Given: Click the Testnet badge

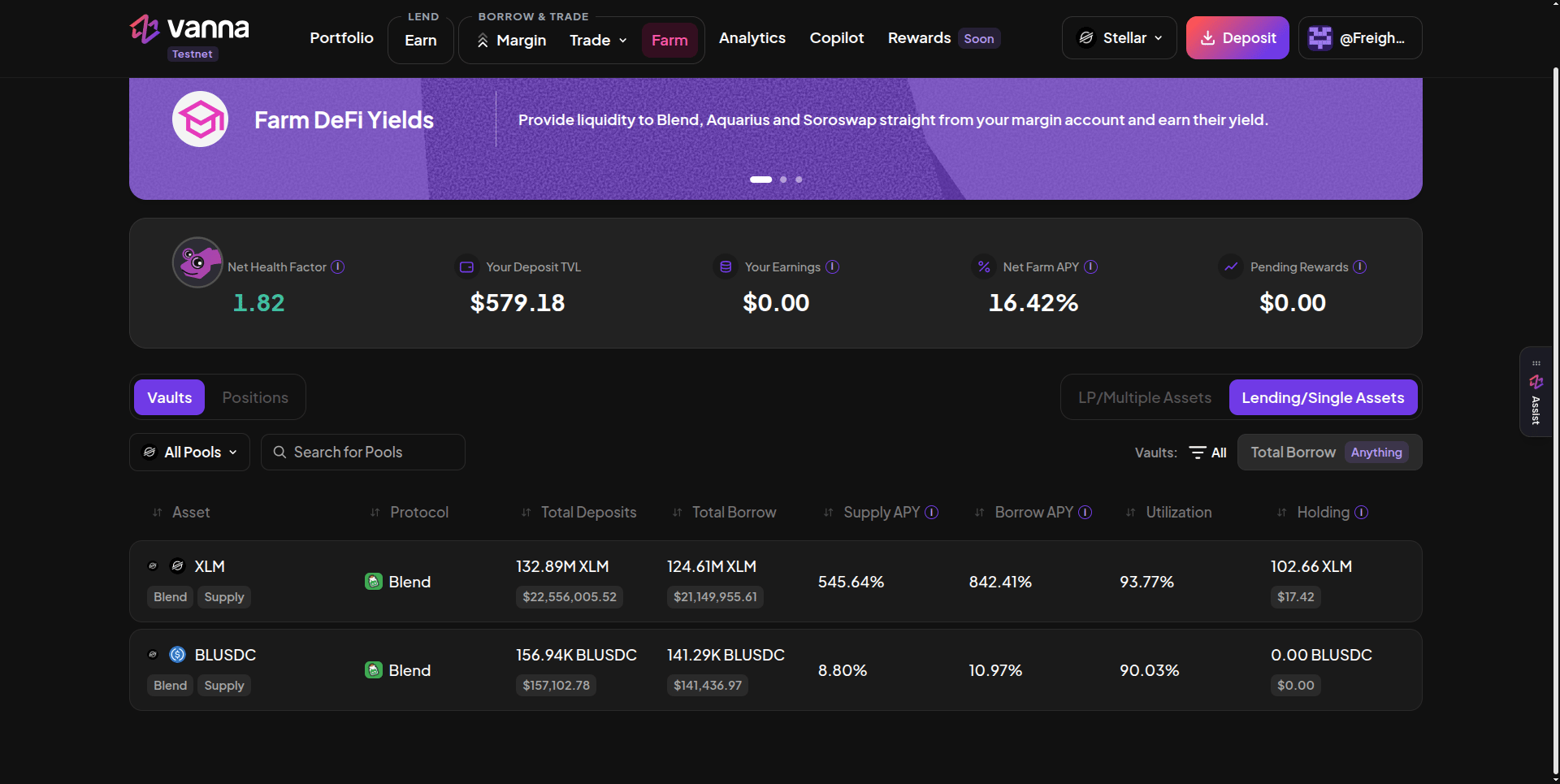Looking at the screenshot, I should tap(193, 54).
